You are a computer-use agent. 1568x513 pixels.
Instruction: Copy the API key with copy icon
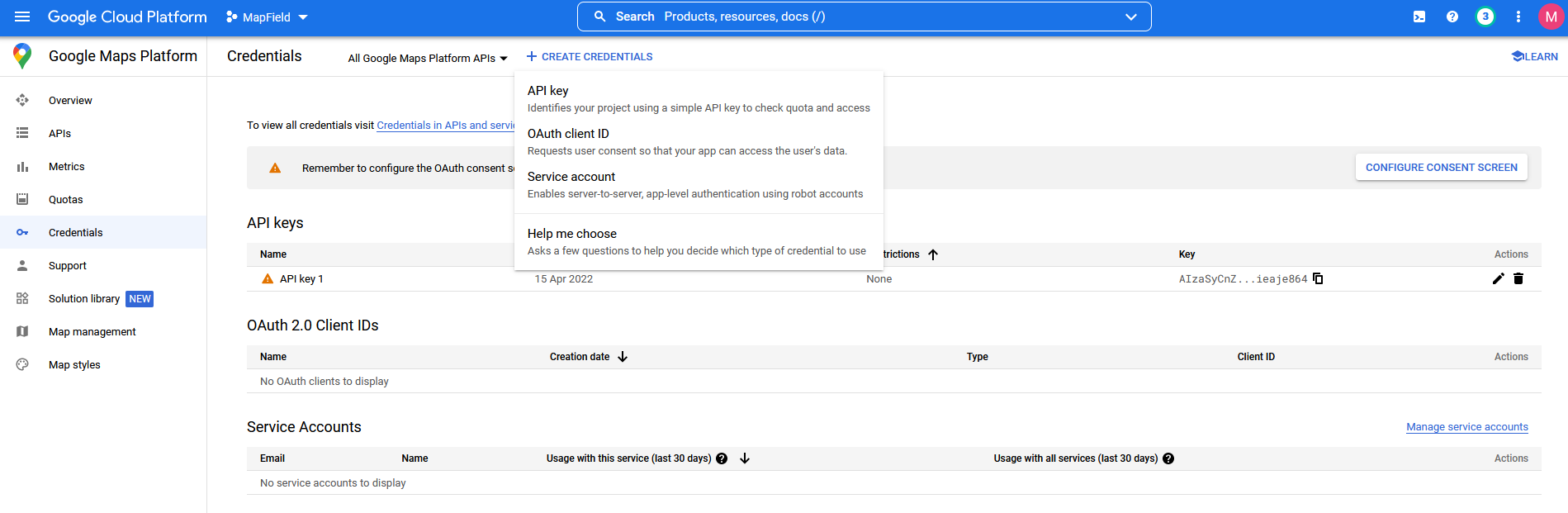click(x=1318, y=278)
